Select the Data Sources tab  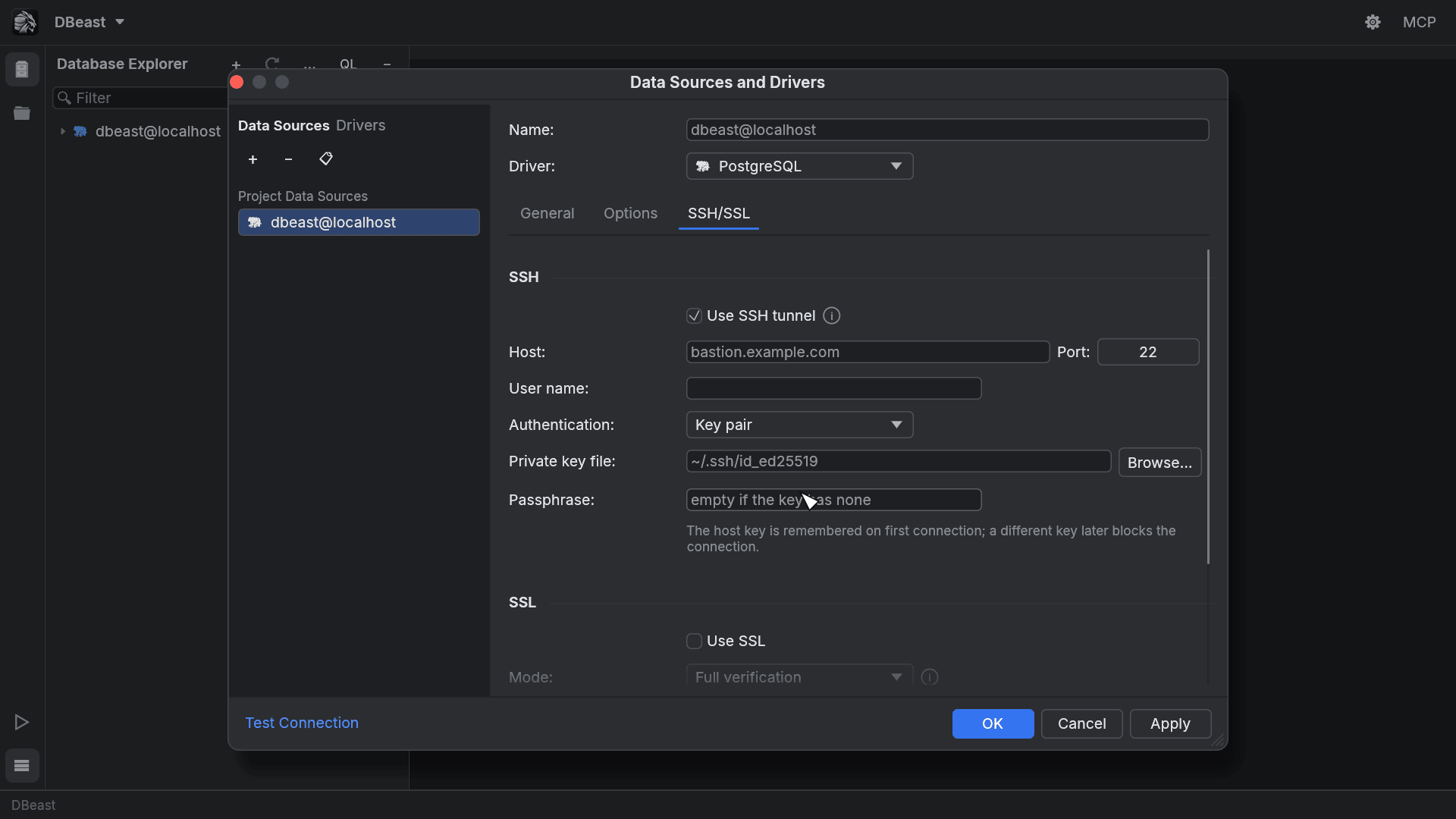(284, 125)
